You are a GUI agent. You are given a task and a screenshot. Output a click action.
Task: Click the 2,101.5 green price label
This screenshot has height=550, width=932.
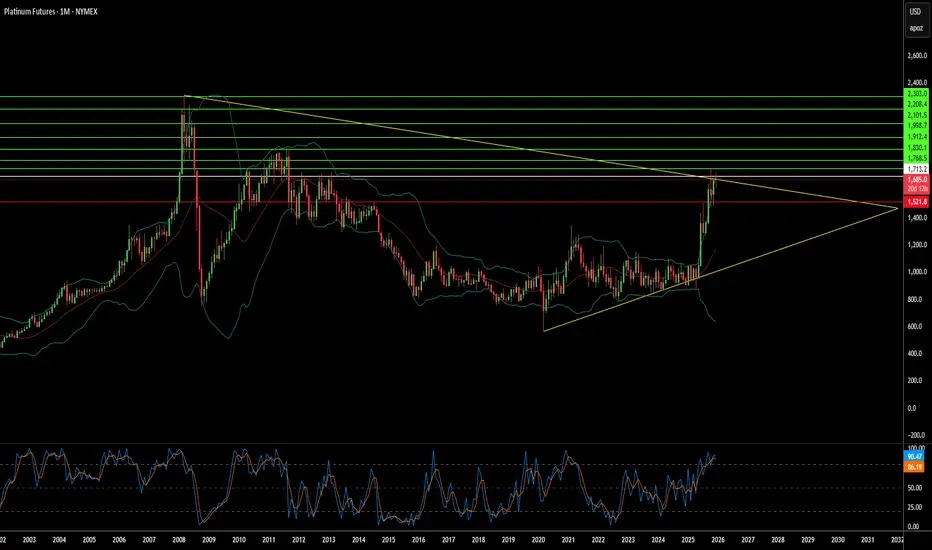[916, 115]
